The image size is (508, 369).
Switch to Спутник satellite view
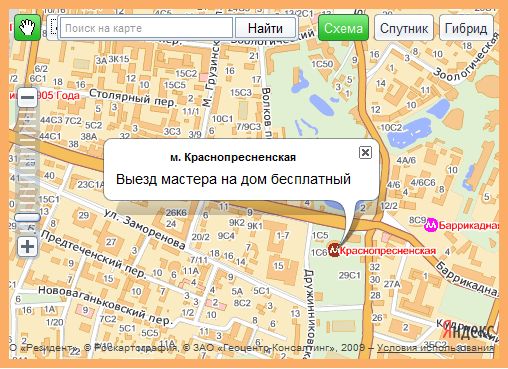pos(404,28)
